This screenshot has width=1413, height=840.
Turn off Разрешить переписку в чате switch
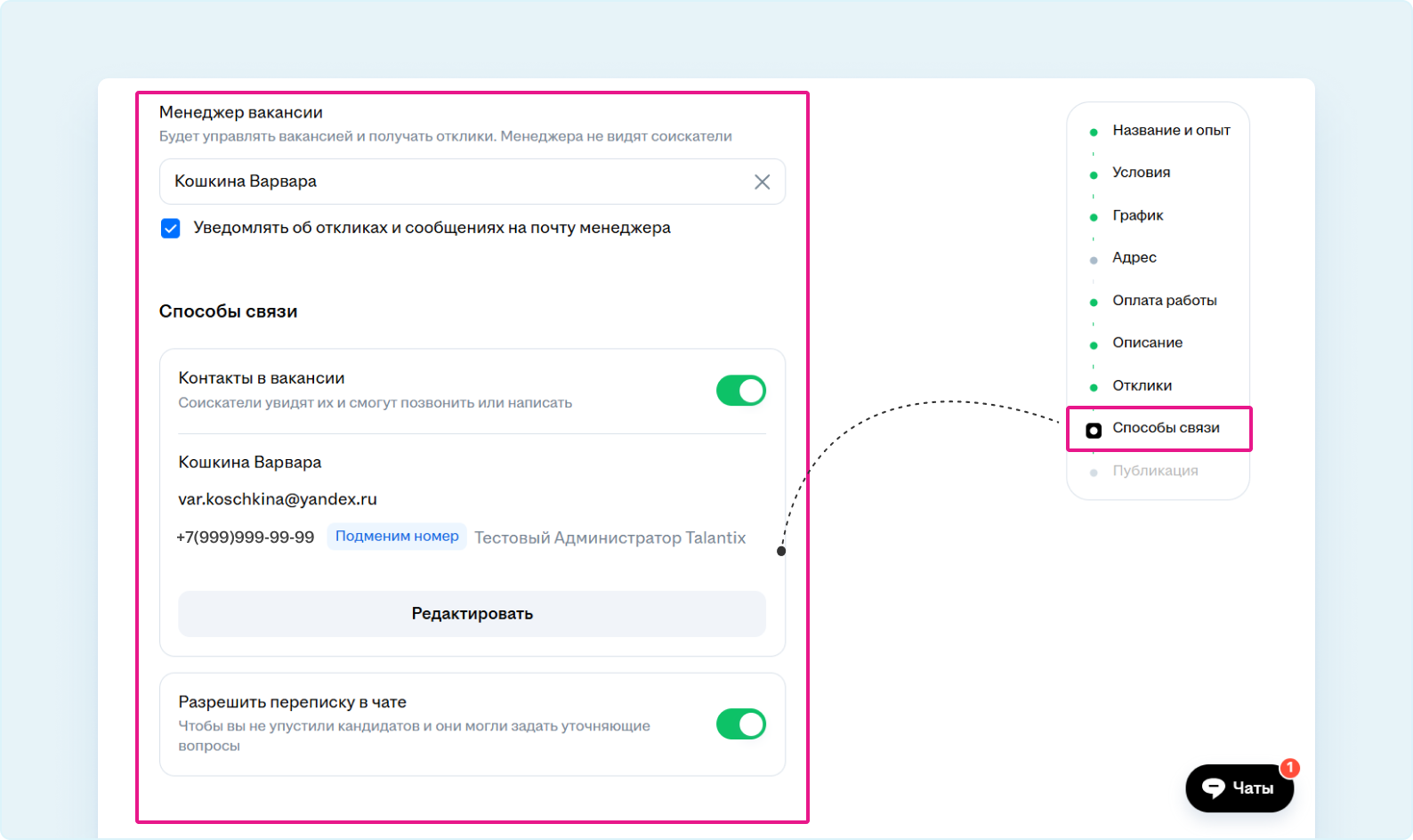740,724
